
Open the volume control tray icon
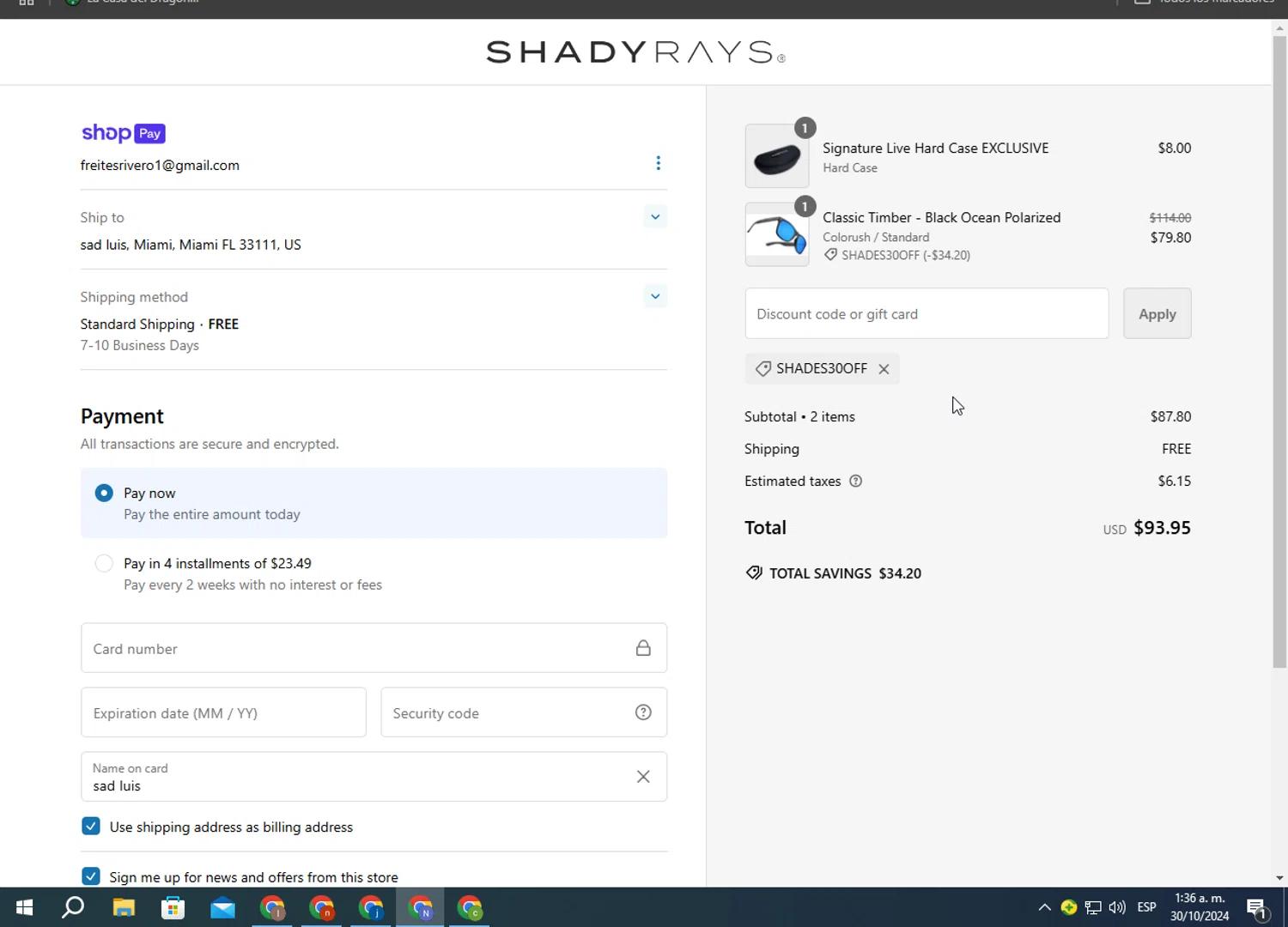[x=1117, y=907]
